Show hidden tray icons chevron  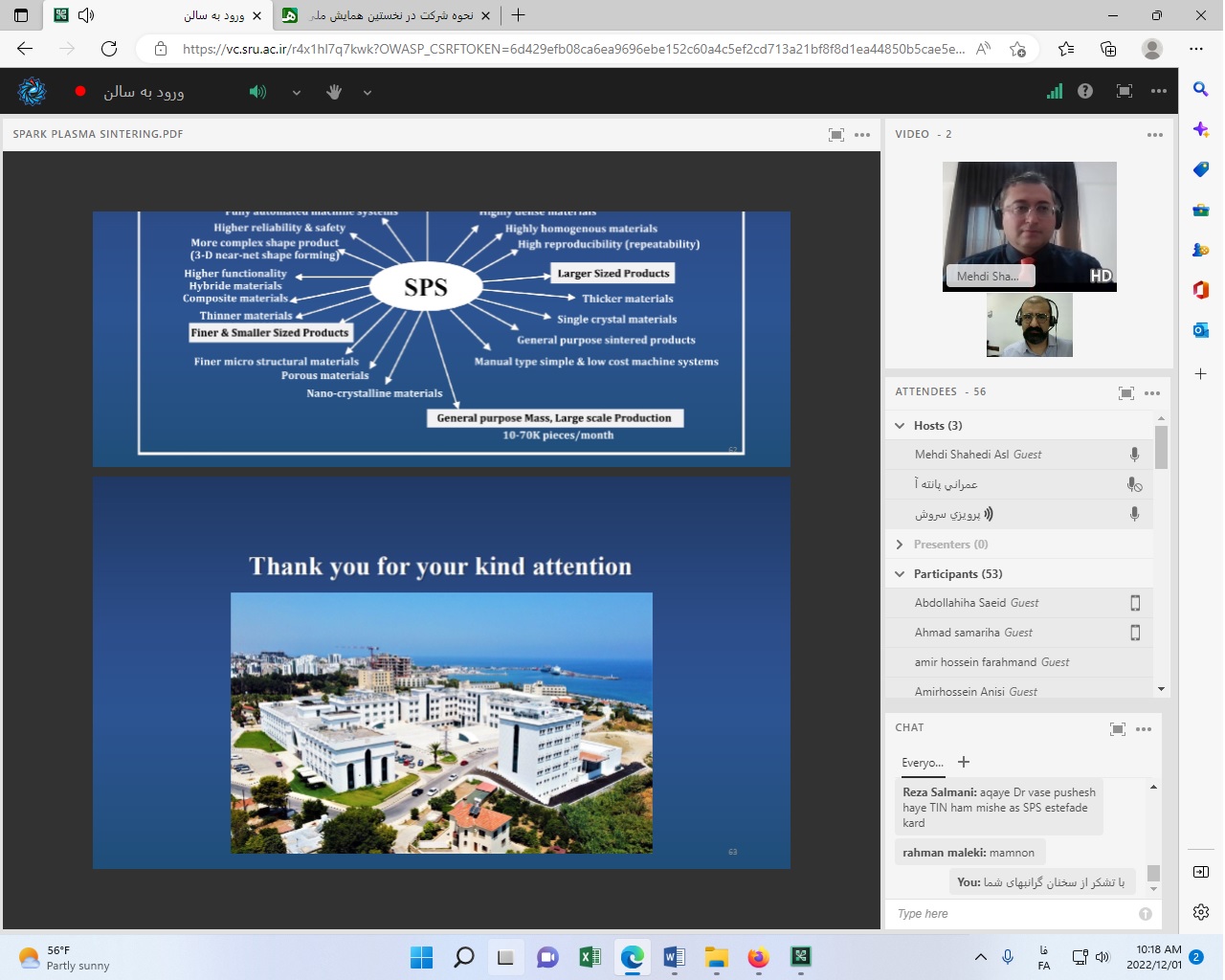(980, 957)
